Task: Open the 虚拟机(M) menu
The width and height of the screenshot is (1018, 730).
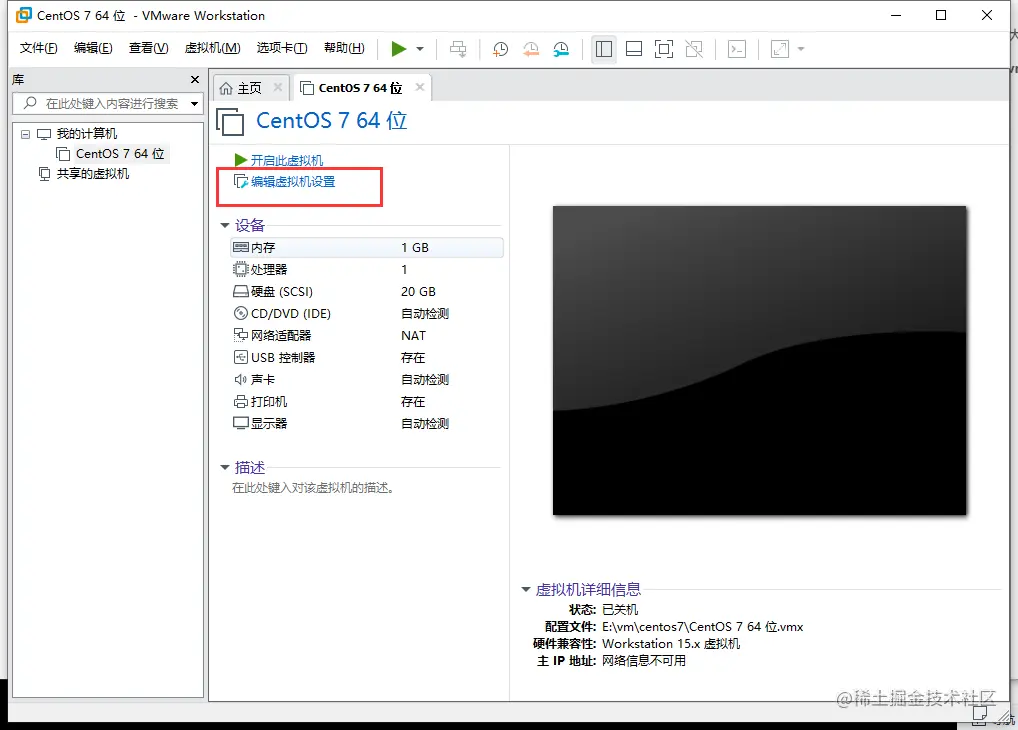Action: tap(212, 48)
